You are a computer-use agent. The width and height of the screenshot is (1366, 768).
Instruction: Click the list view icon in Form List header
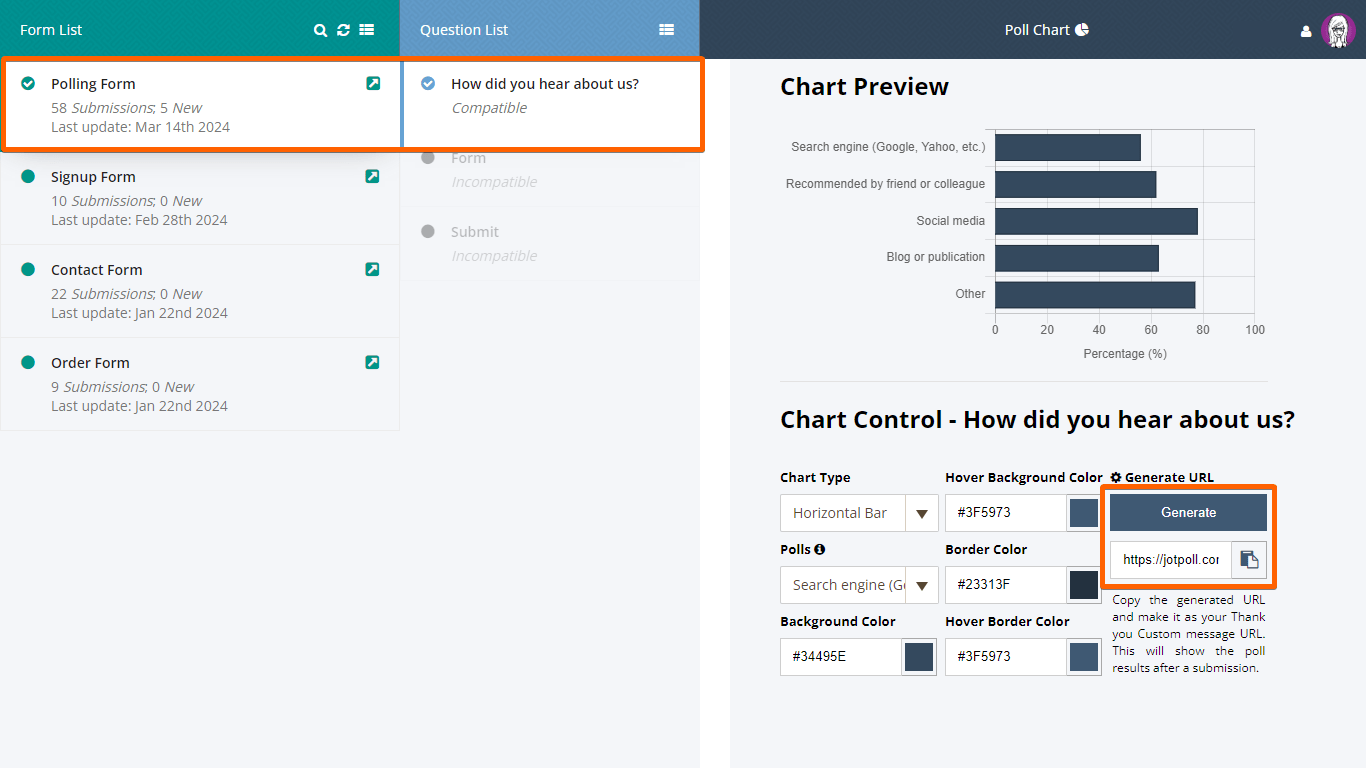(367, 30)
